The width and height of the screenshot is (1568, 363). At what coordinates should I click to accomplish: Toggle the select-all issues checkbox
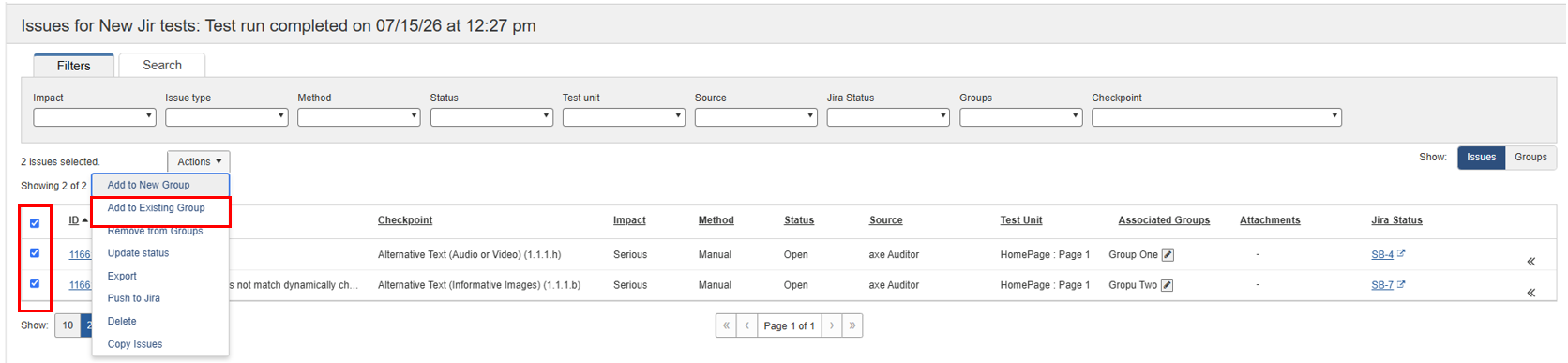pyautogui.click(x=35, y=223)
